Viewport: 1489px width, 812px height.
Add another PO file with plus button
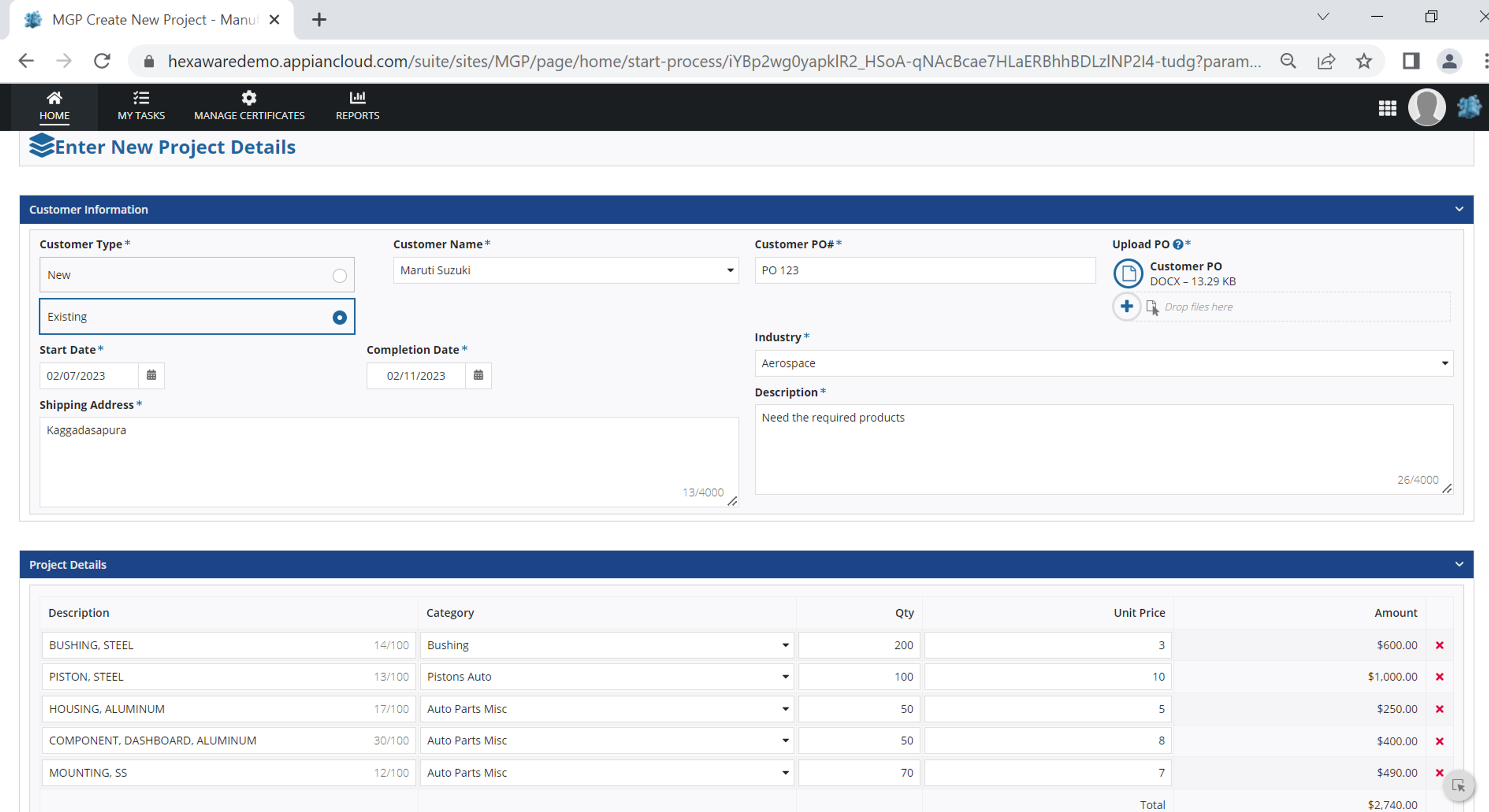(1126, 306)
